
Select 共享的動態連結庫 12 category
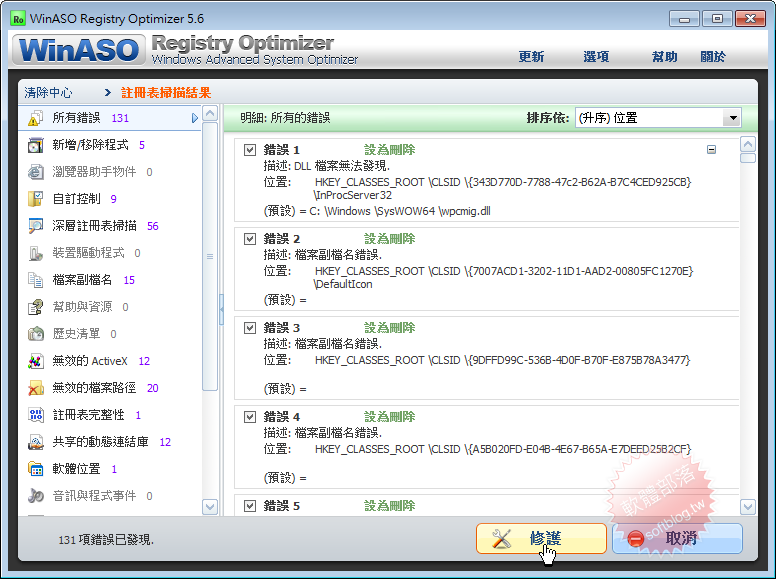[110, 442]
